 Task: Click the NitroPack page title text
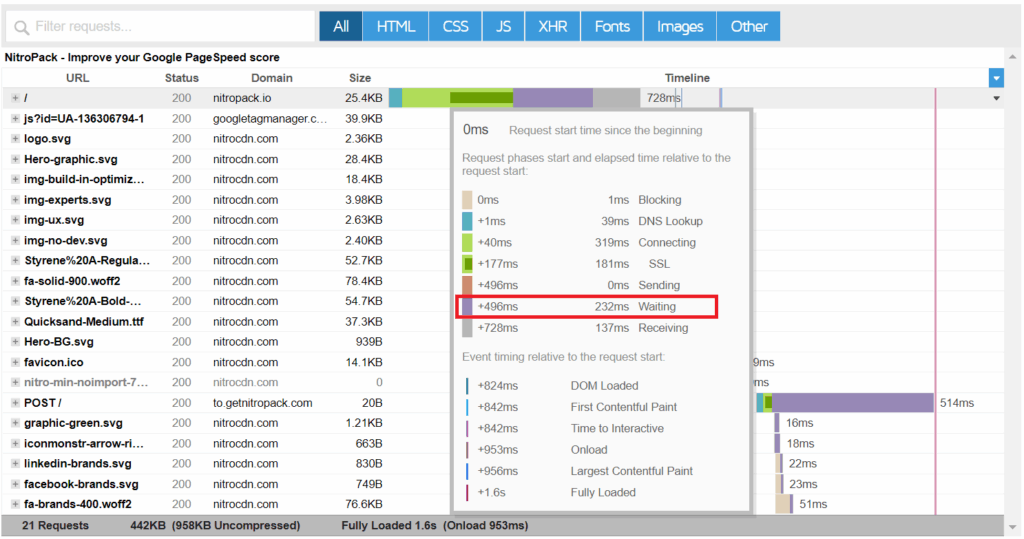(x=142, y=57)
